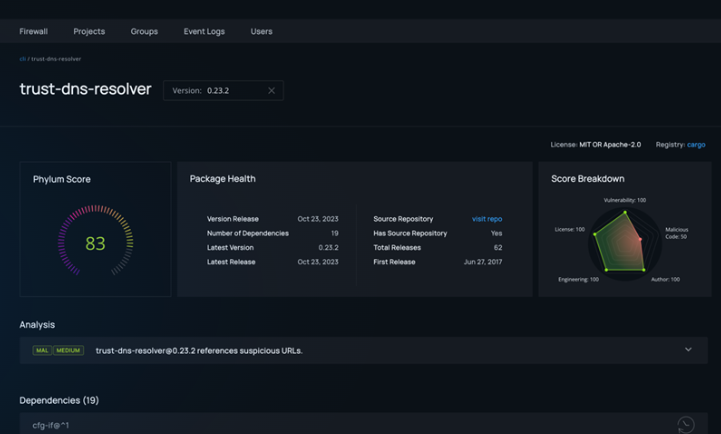Click the Package Health heading

223,179
